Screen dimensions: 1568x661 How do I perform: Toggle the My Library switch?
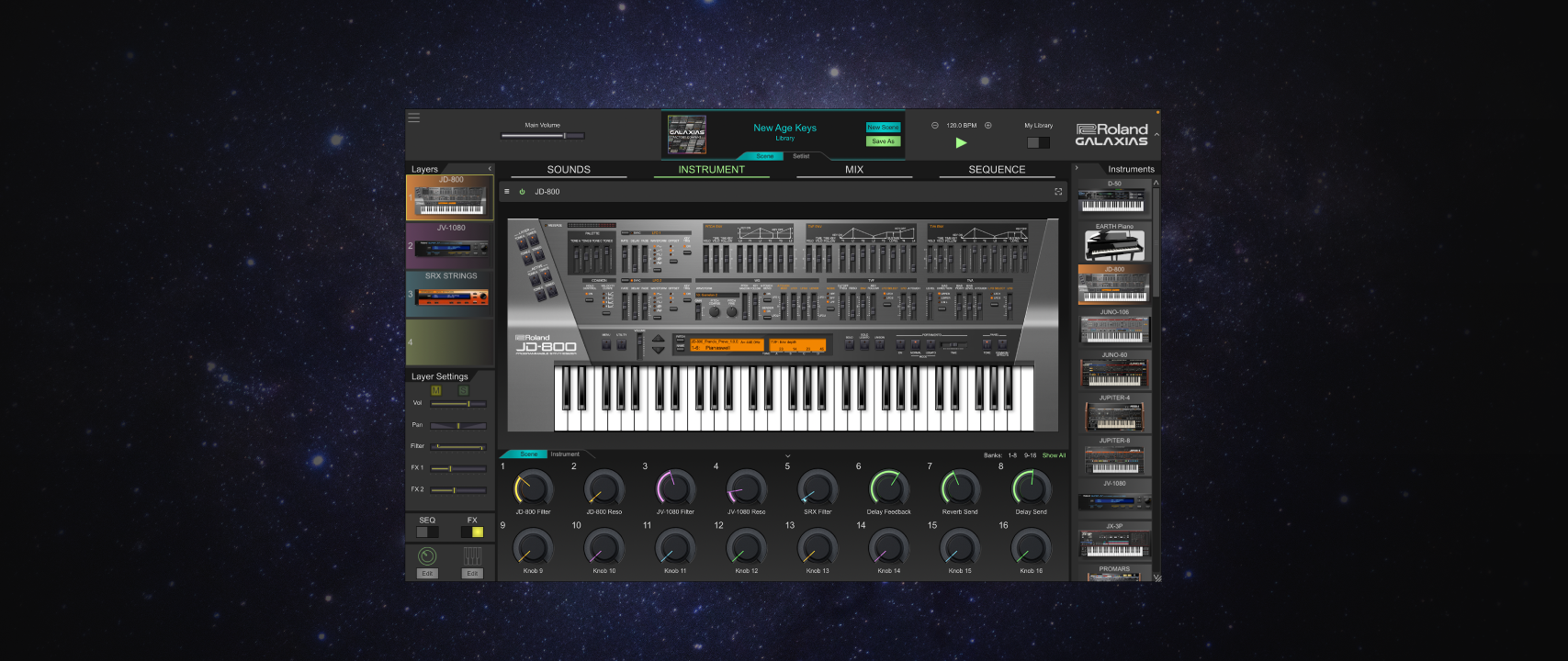pyautogui.click(x=1038, y=142)
